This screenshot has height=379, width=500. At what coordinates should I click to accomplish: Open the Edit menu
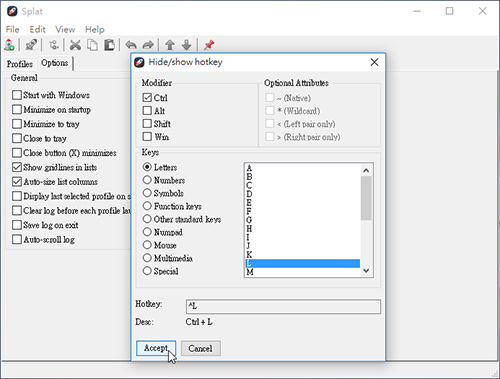click(x=37, y=30)
